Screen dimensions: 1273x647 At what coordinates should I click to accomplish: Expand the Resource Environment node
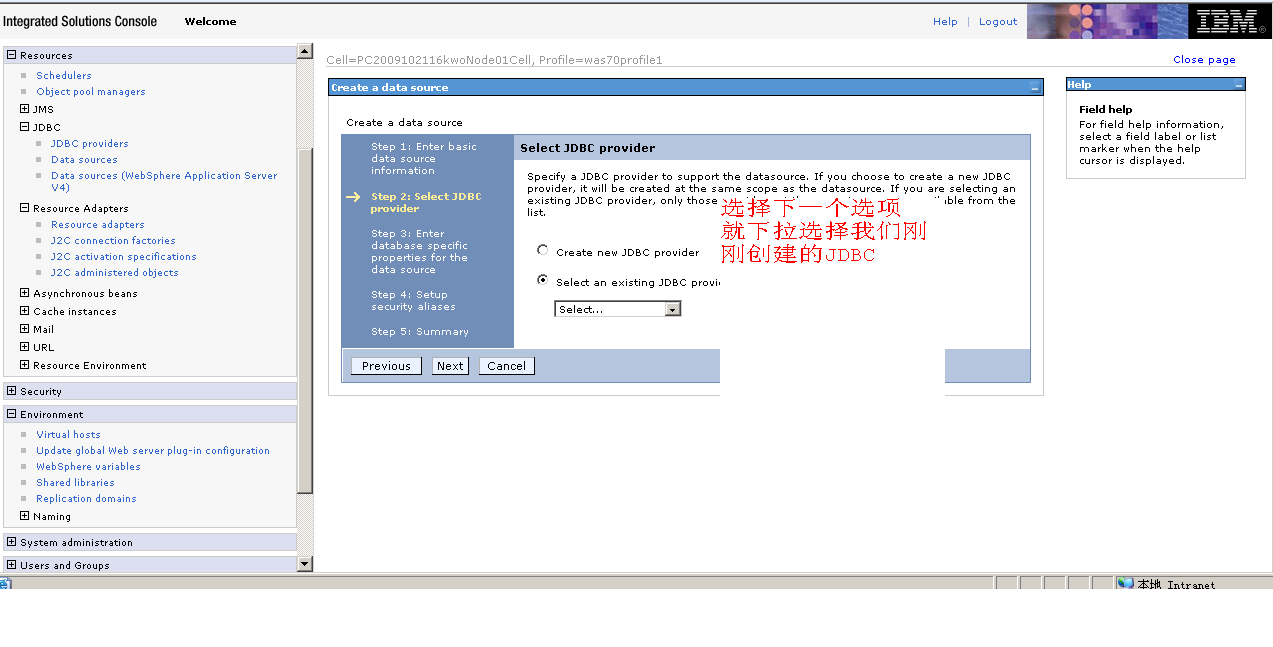25,365
